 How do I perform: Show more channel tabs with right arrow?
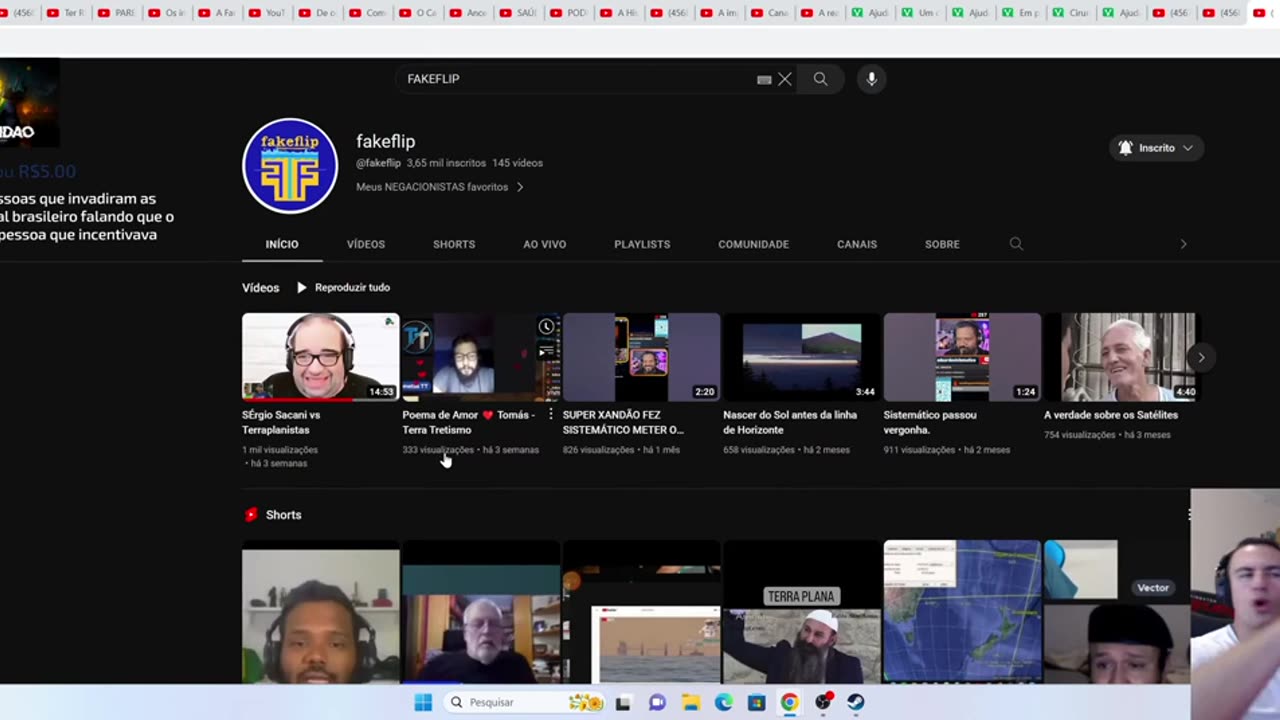pos(1183,244)
